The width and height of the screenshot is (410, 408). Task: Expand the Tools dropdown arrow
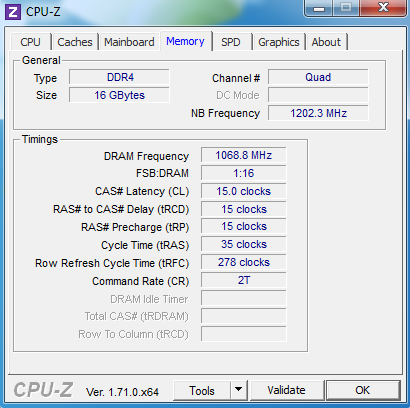(238, 390)
